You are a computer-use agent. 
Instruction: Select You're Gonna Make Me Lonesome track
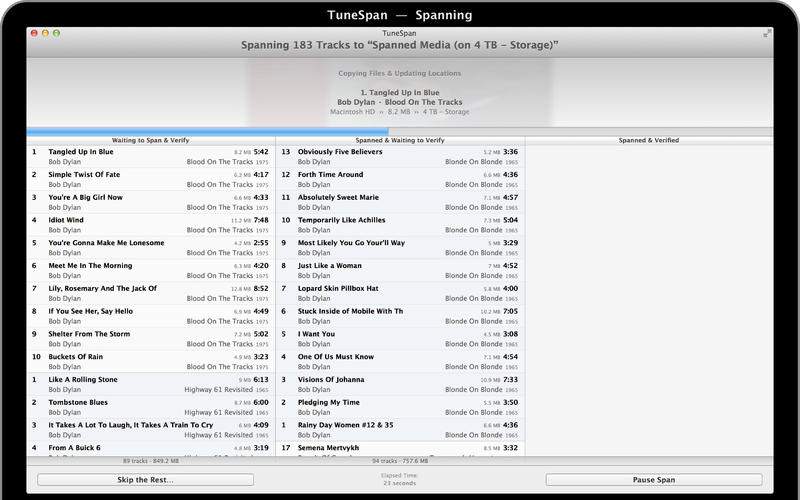click(151, 247)
